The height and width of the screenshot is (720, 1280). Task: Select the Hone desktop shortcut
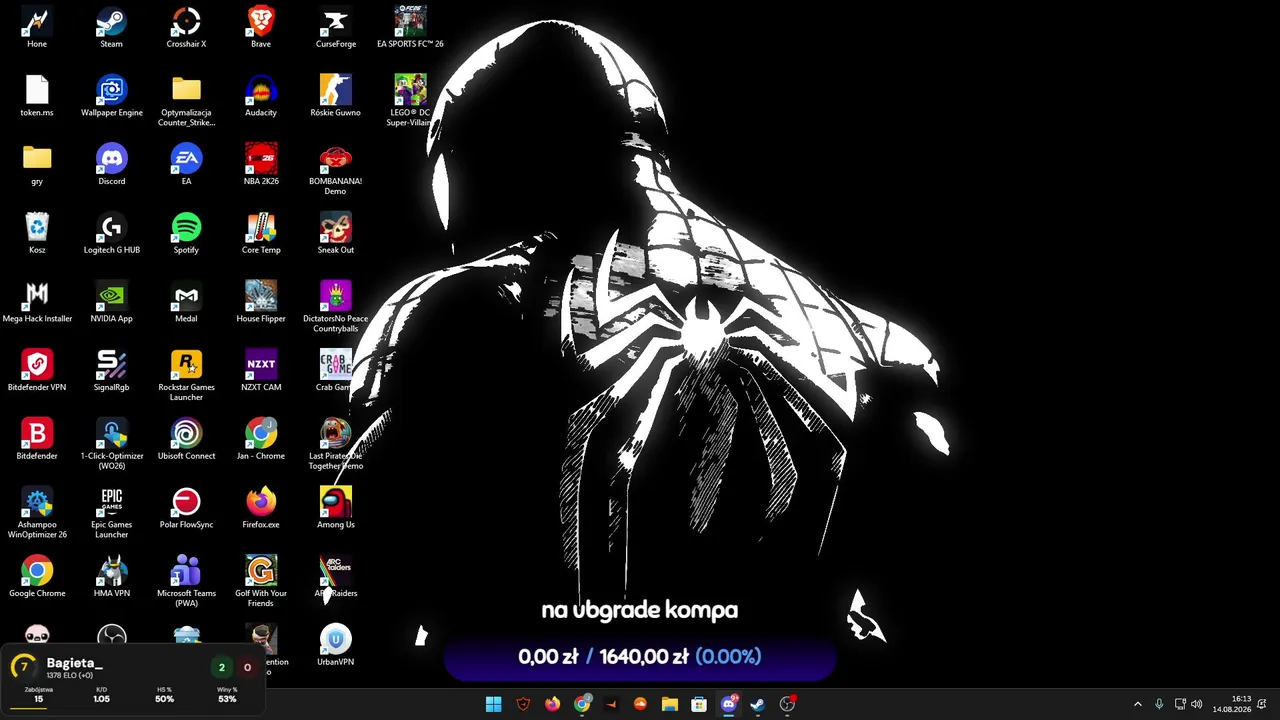coord(37,28)
